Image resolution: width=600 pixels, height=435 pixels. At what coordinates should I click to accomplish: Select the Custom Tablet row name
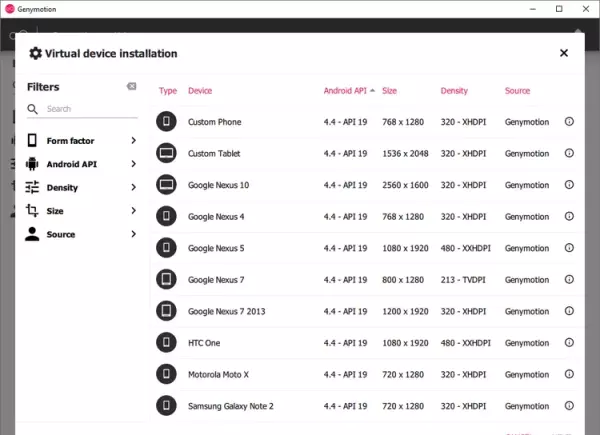pos(214,153)
